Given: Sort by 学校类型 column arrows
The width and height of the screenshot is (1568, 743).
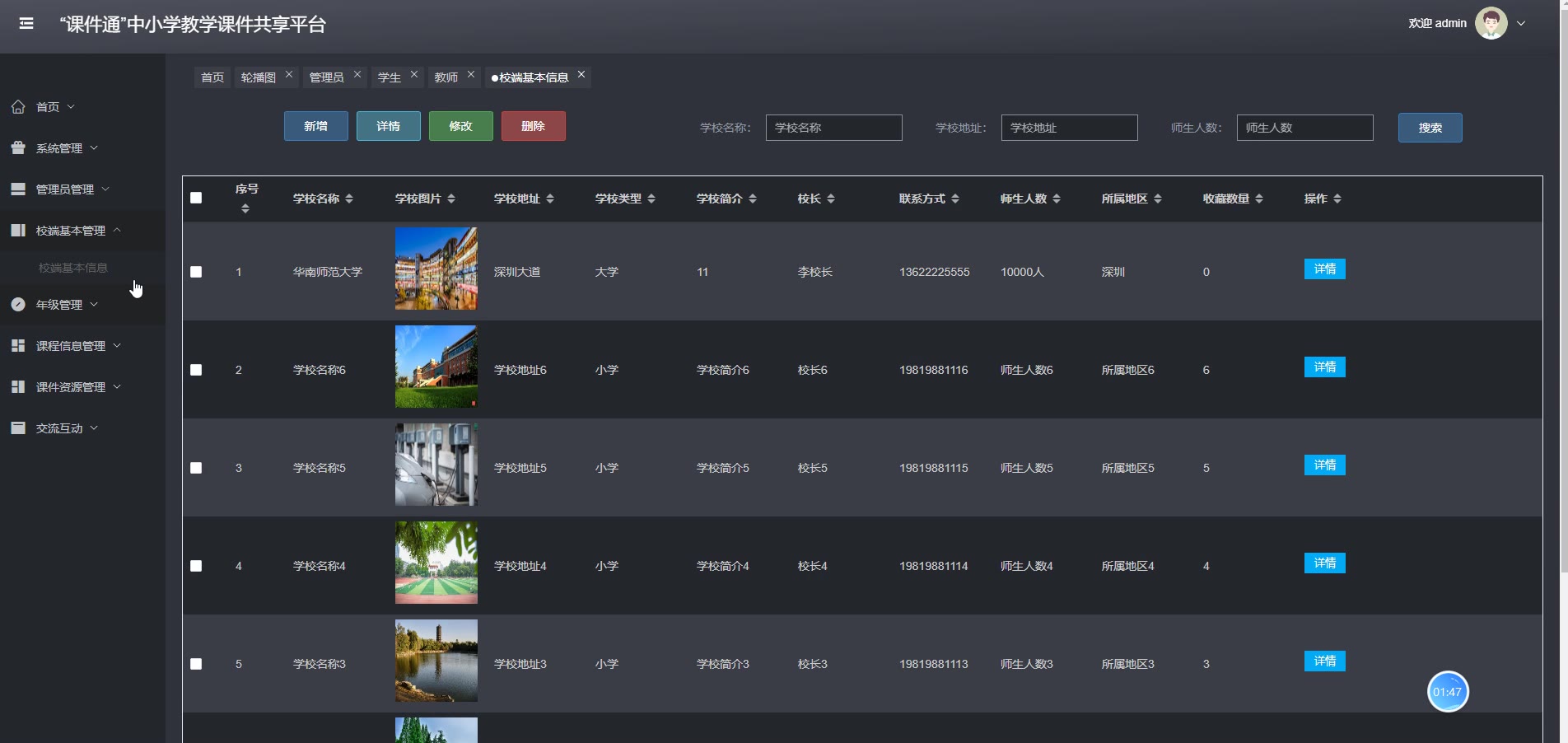Looking at the screenshot, I should [x=651, y=199].
